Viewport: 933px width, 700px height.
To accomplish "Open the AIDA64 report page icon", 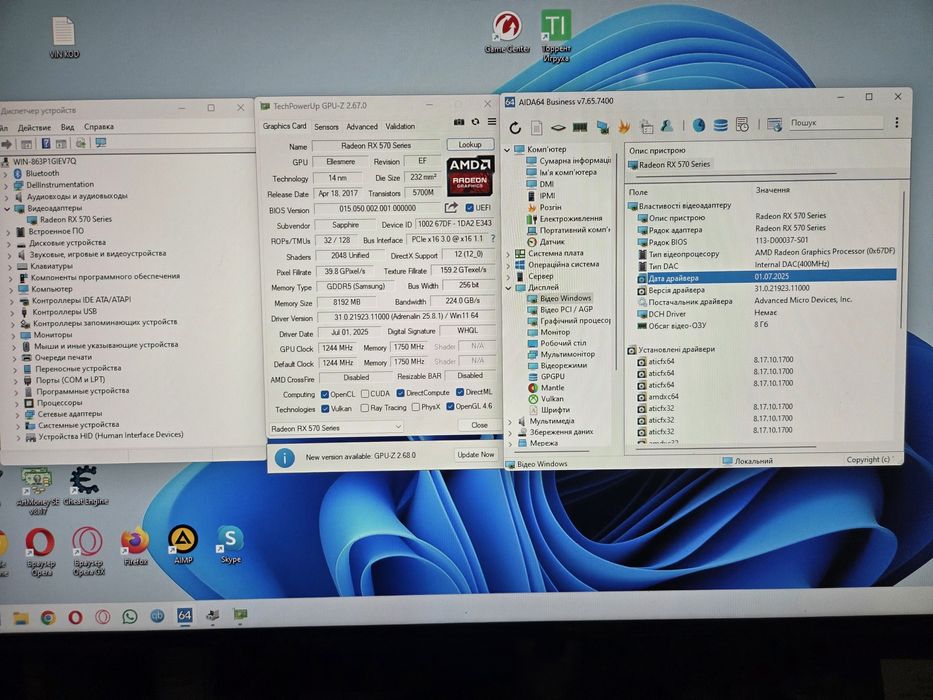I will (x=536, y=127).
